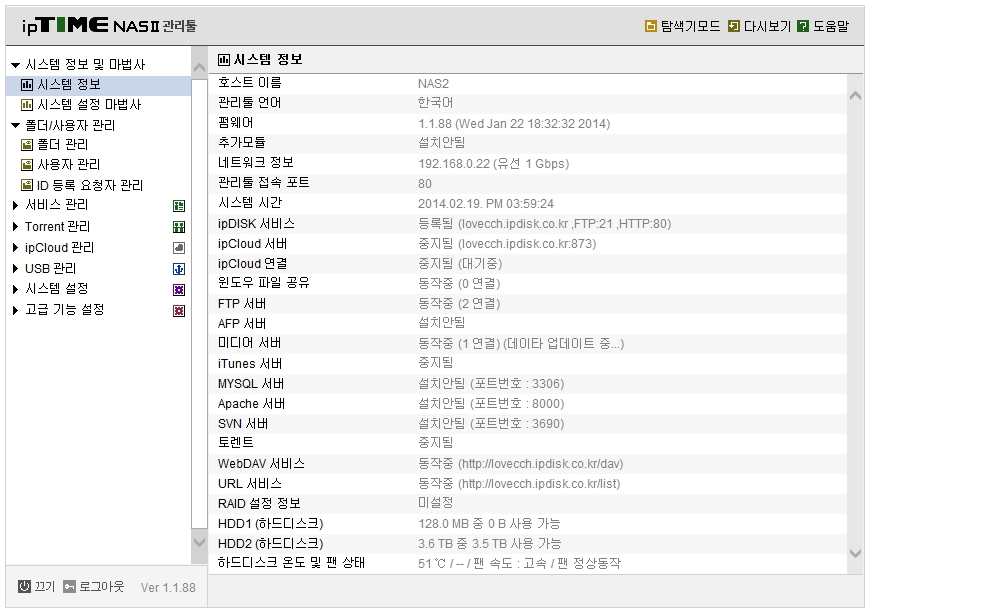Image resolution: width=985 pixels, height=613 pixels.
Task: Click the icon beside 시스템 설정 마법사
Action: coord(26,105)
